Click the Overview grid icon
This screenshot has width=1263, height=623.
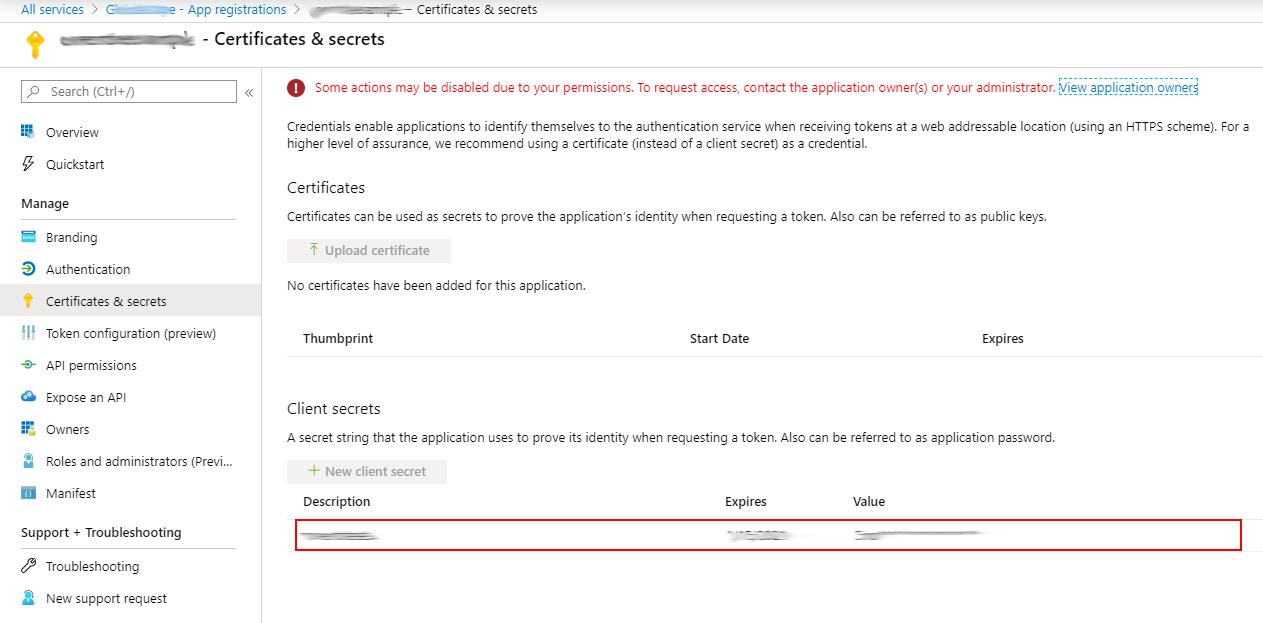point(28,132)
